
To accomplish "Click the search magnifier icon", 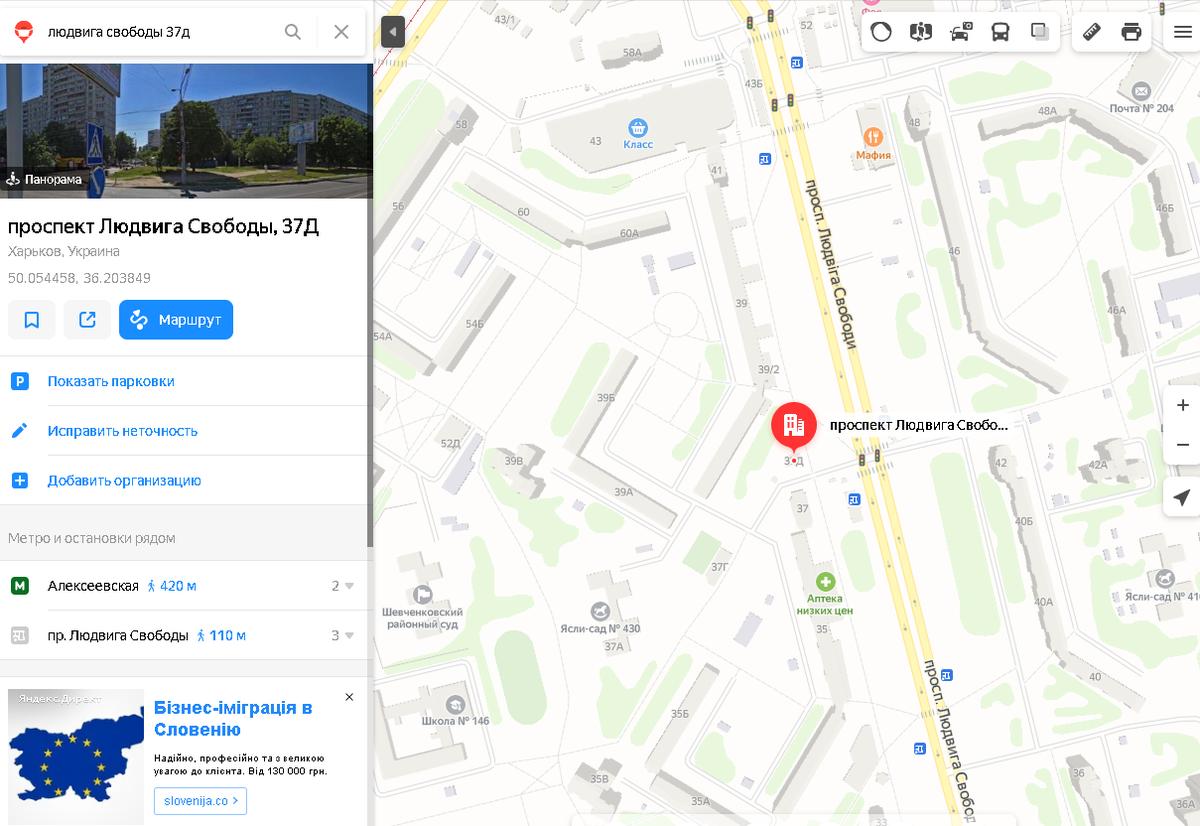I will pos(292,32).
